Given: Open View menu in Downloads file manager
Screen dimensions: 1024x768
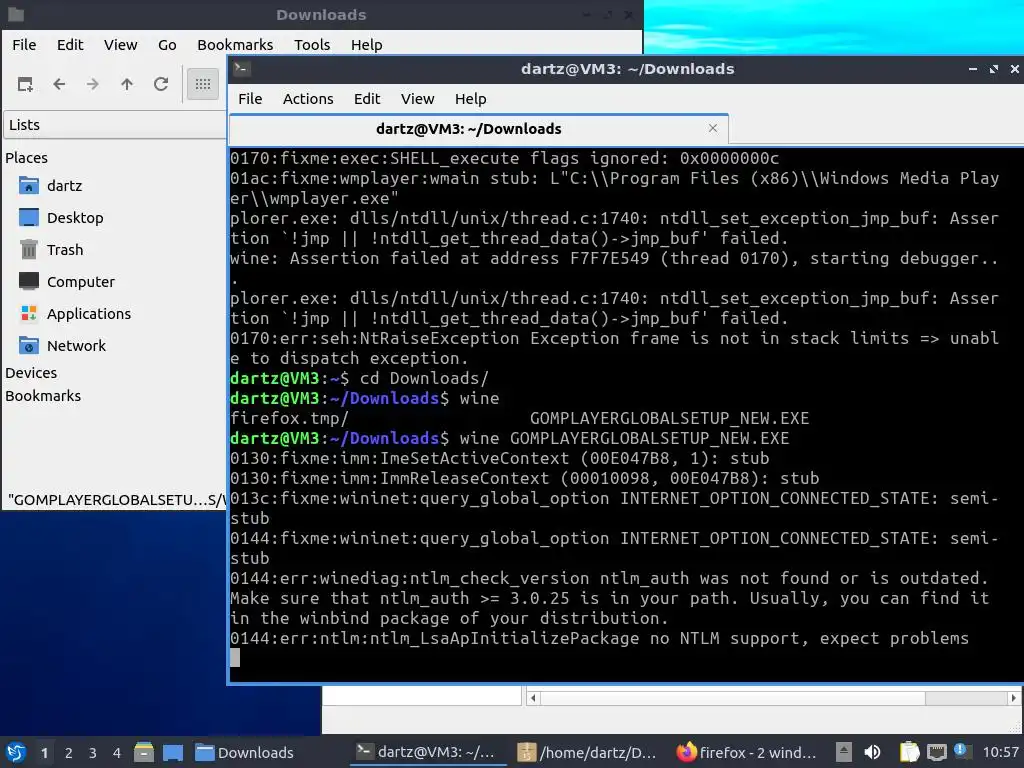Looking at the screenshot, I should pos(120,44).
